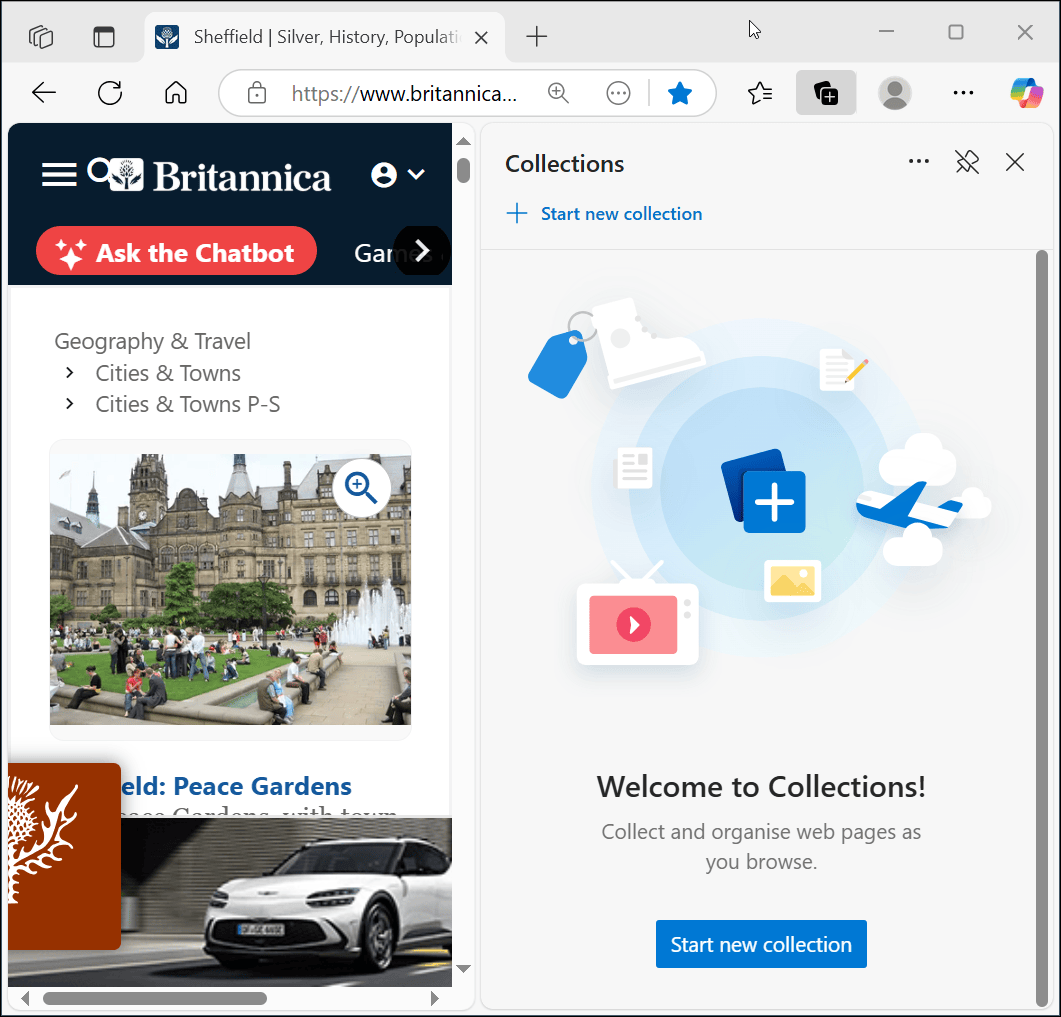1061x1017 pixels.
Task: View site permissions via the lock icon
Action: pos(256,93)
